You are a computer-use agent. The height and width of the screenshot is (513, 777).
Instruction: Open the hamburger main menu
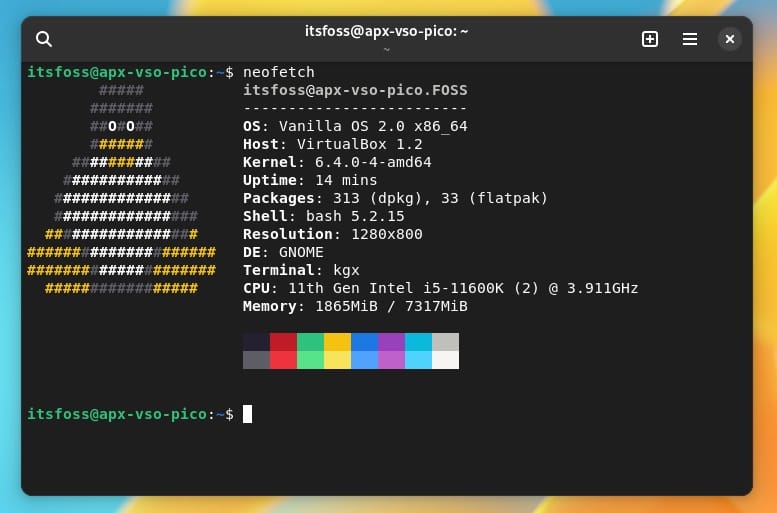pyautogui.click(x=689, y=39)
